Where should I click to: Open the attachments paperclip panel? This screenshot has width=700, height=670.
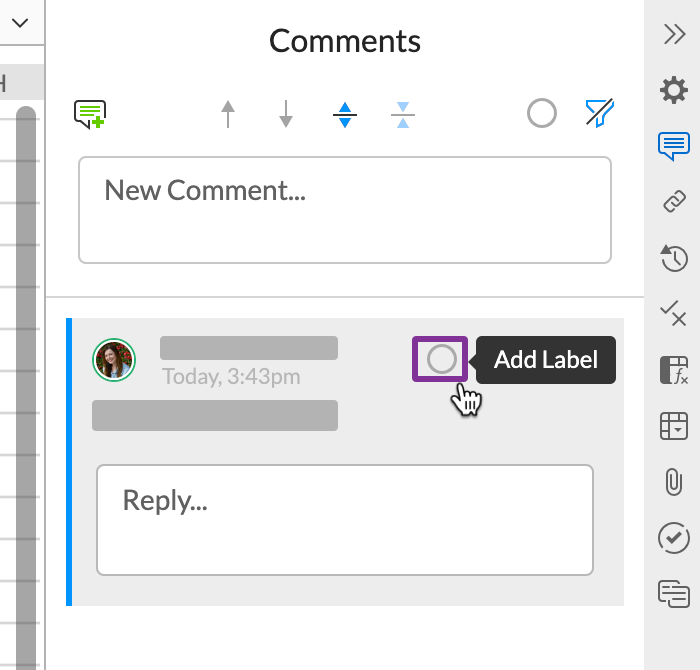point(674,482)
